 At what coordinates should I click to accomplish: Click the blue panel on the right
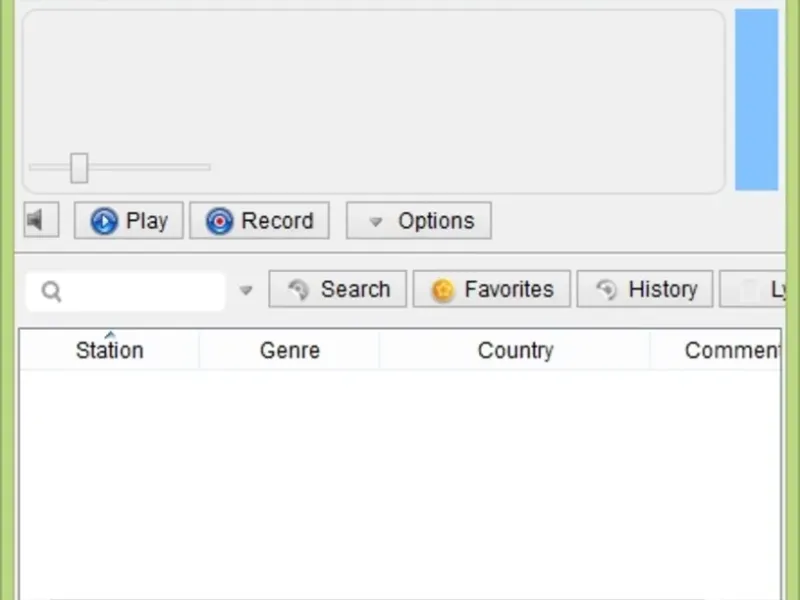tap(756, 100)
